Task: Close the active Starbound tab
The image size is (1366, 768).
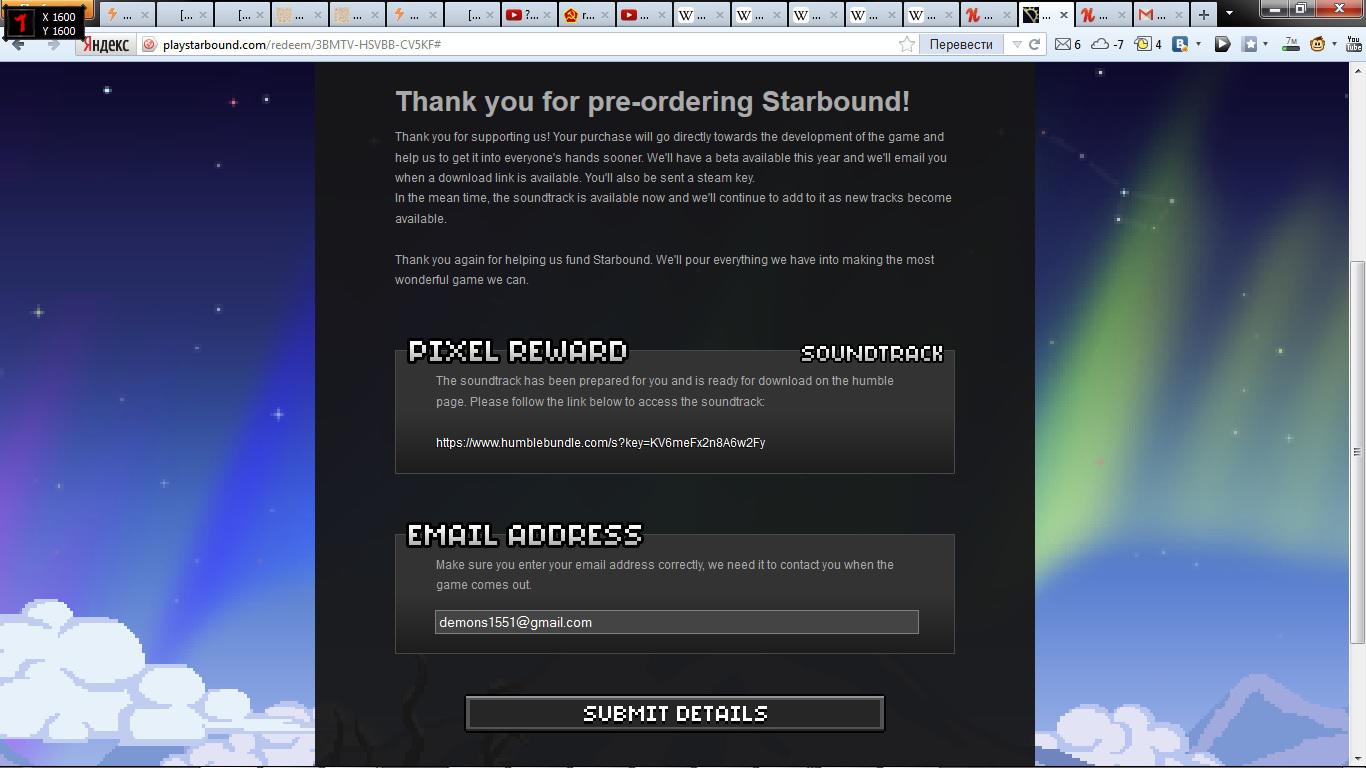Action: point(1063,14)
